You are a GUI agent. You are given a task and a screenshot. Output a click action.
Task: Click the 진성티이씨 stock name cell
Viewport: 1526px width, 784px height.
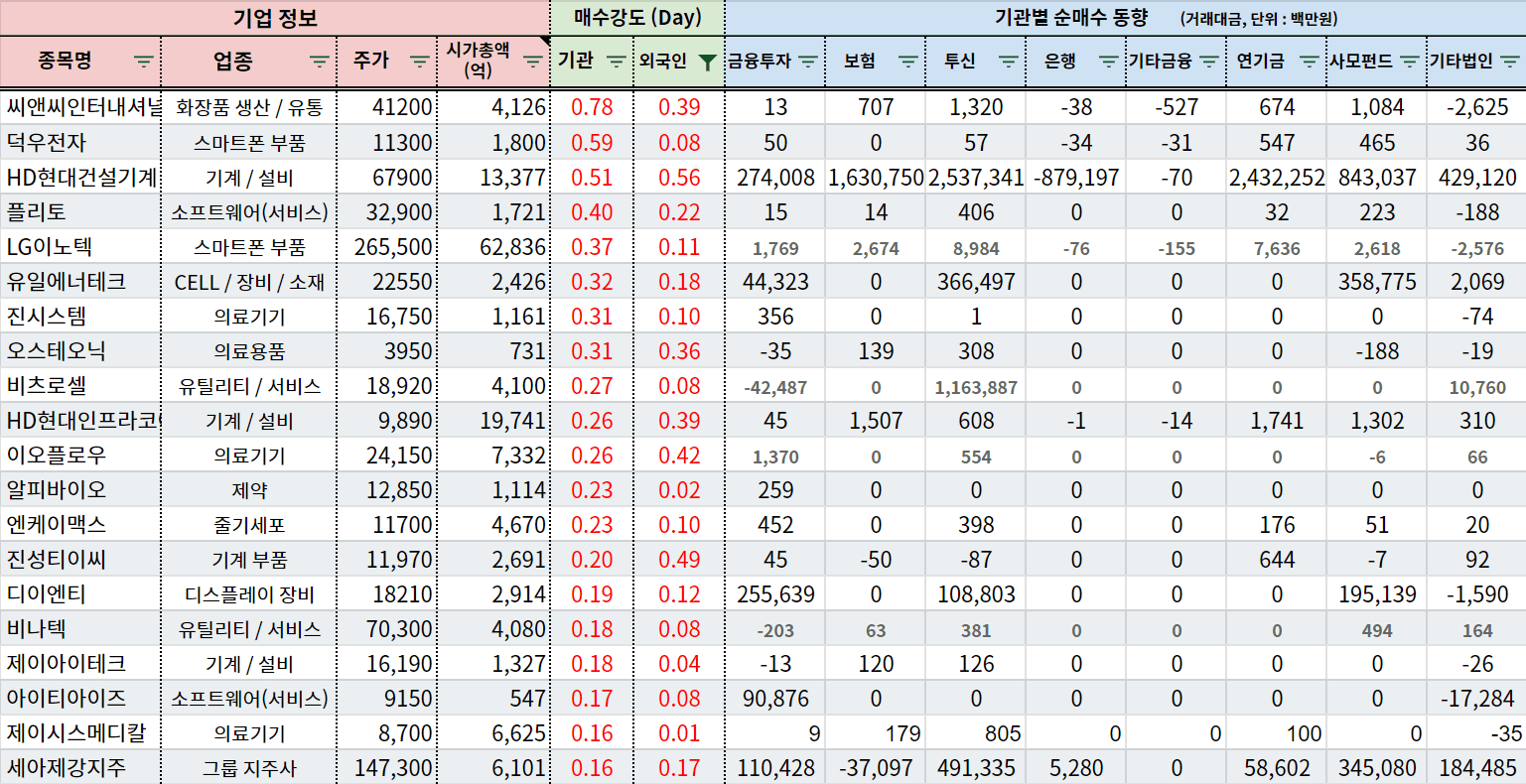(x=80, y=560)
